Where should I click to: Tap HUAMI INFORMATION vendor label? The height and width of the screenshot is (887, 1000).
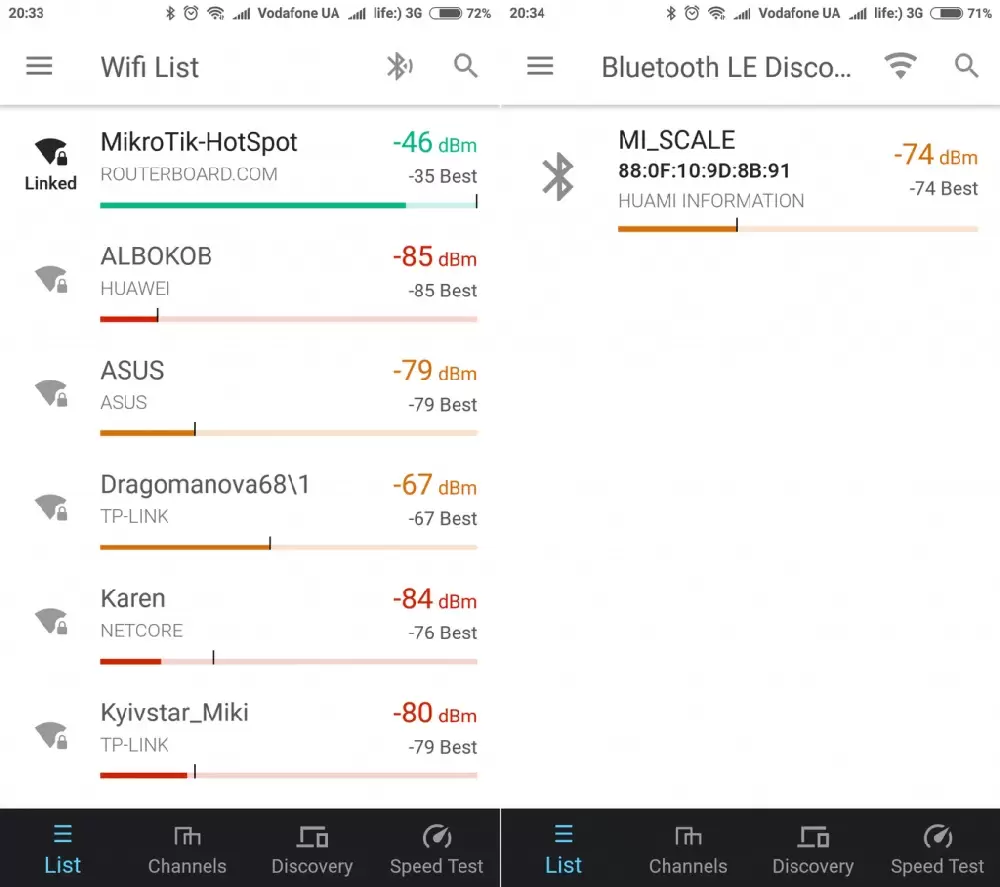pos(711,201)
